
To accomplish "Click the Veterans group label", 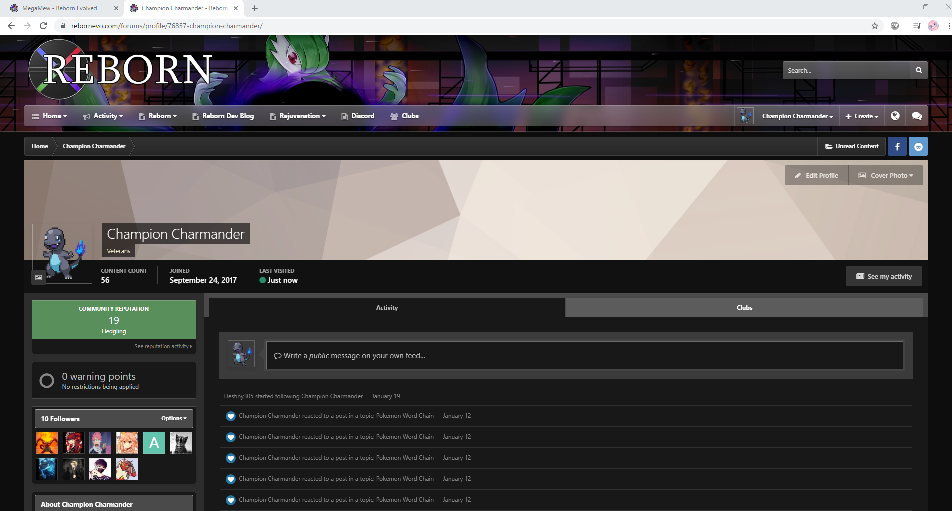I will click(118, 251).
